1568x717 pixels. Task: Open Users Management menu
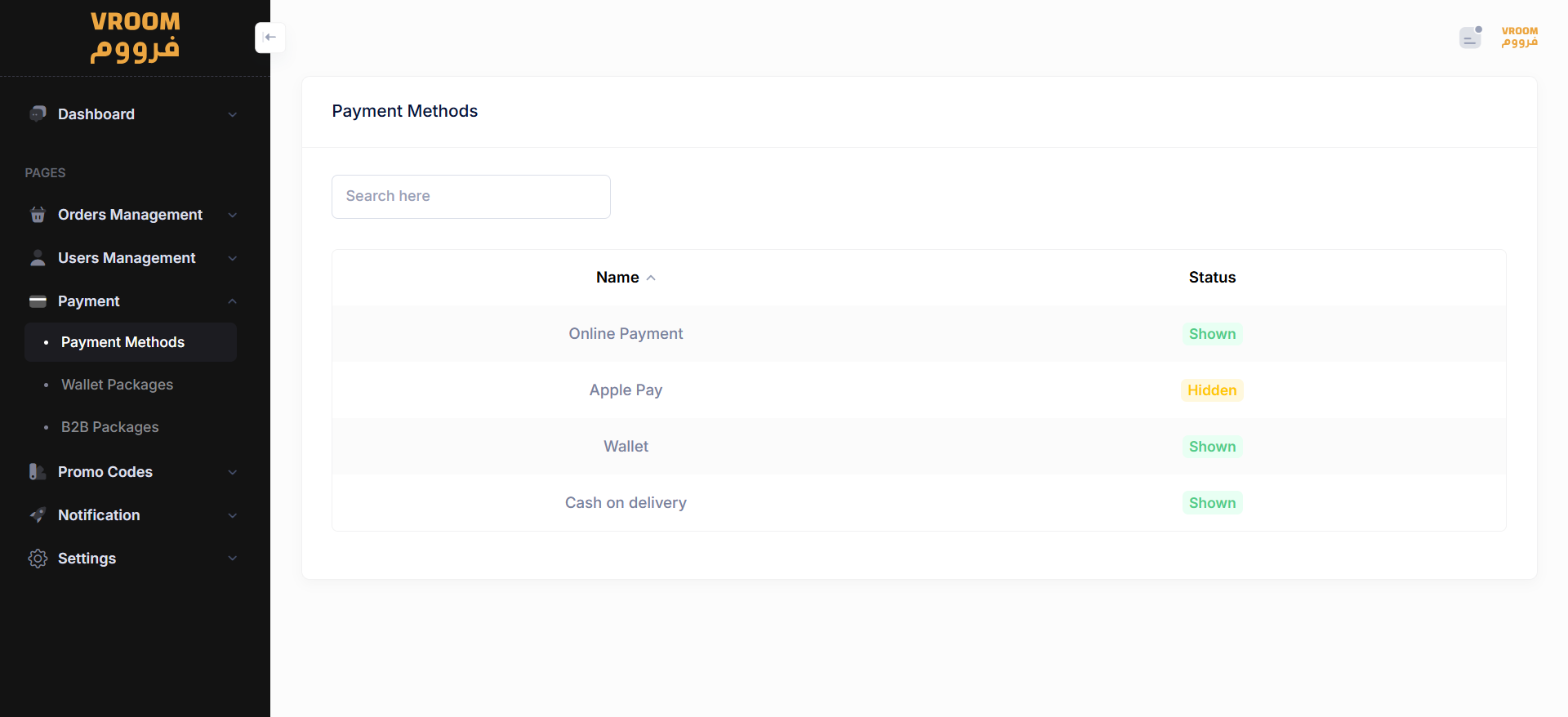[x=127, y=258]
